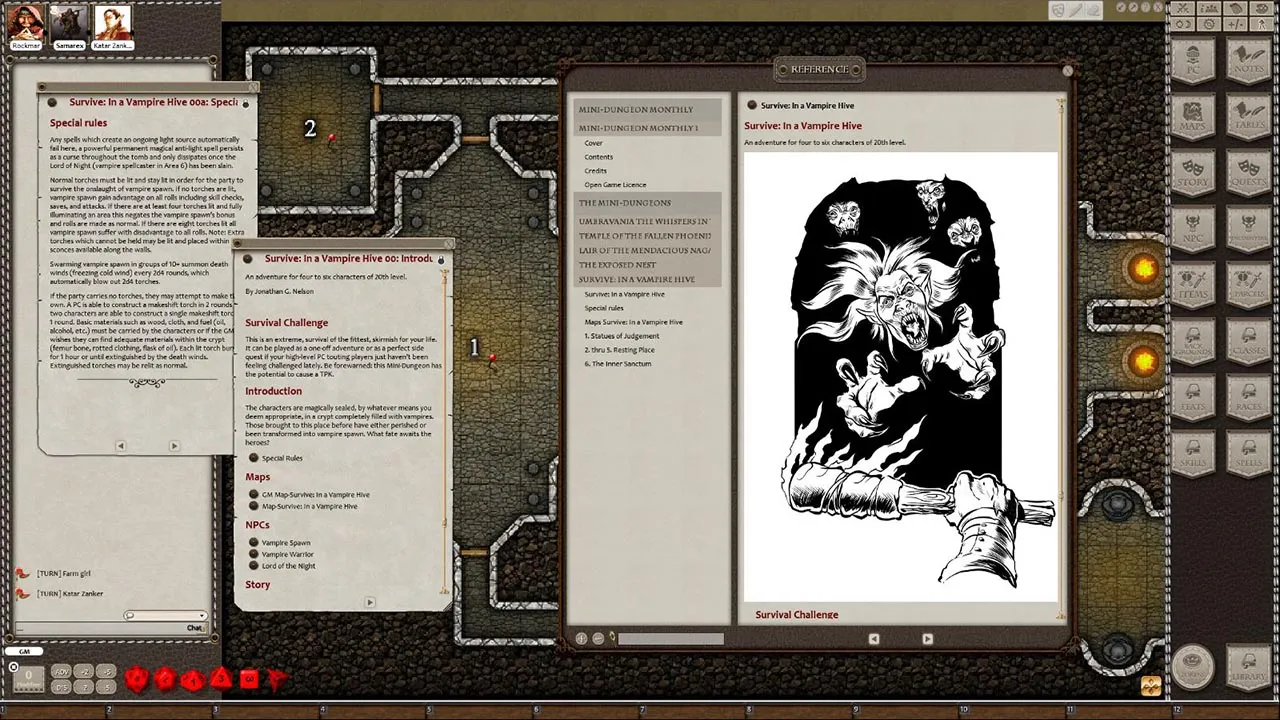This screenshot has height=720, width=1280.
Task: Open the Library sidebar button
Action: click(x=1248, y=666)
